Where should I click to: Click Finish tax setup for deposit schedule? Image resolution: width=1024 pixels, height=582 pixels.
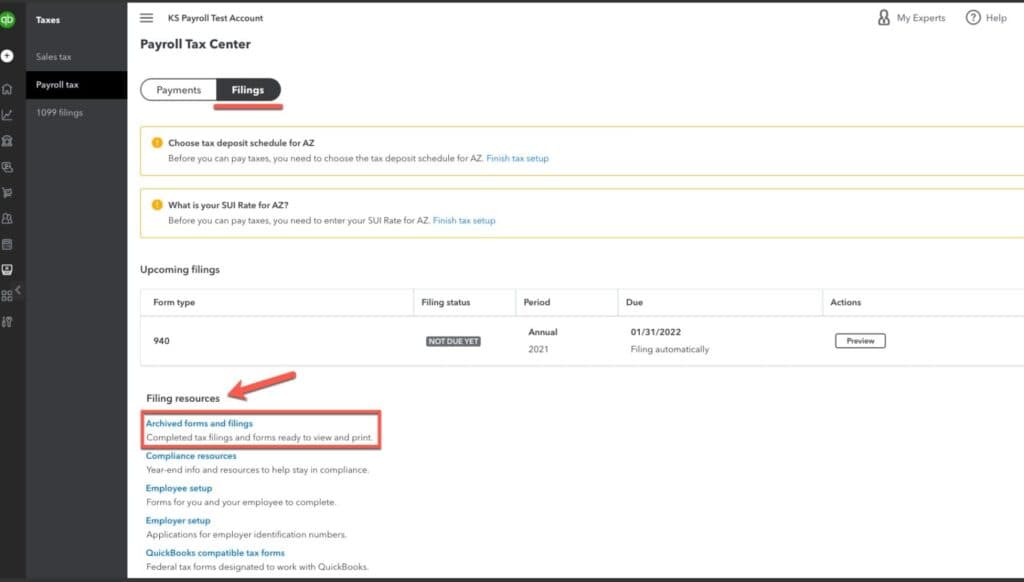point(517,158)
